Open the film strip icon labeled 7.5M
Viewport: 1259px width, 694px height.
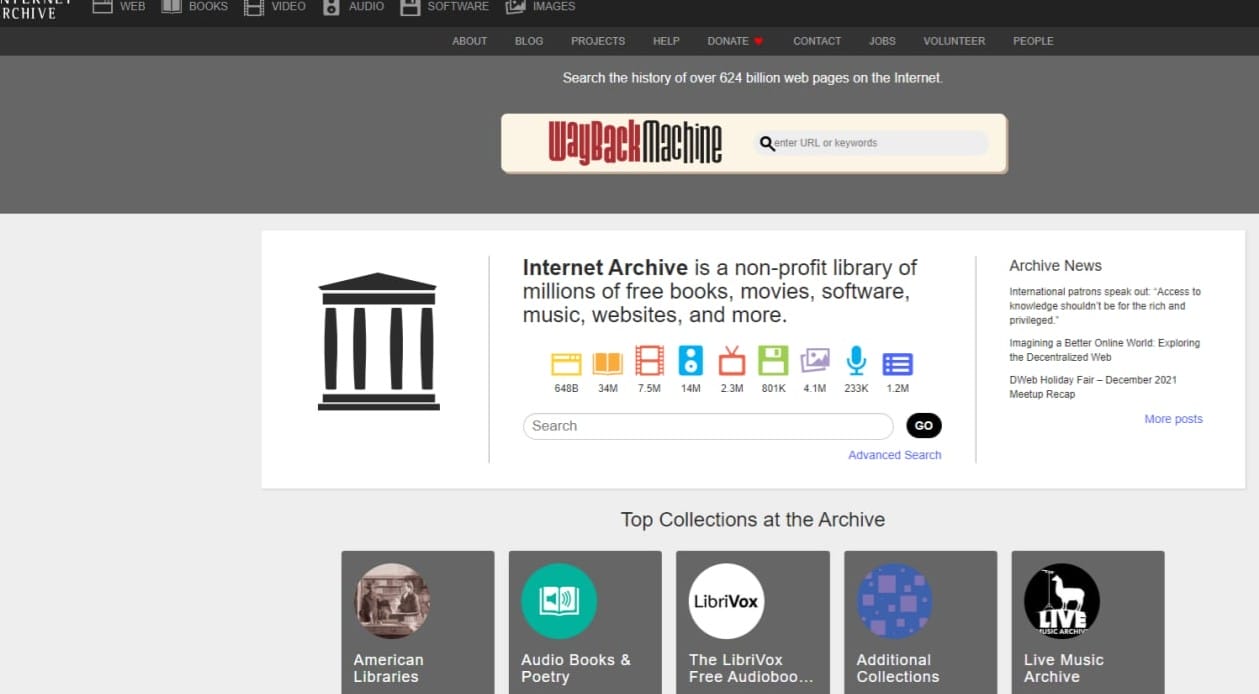point(649,361)
